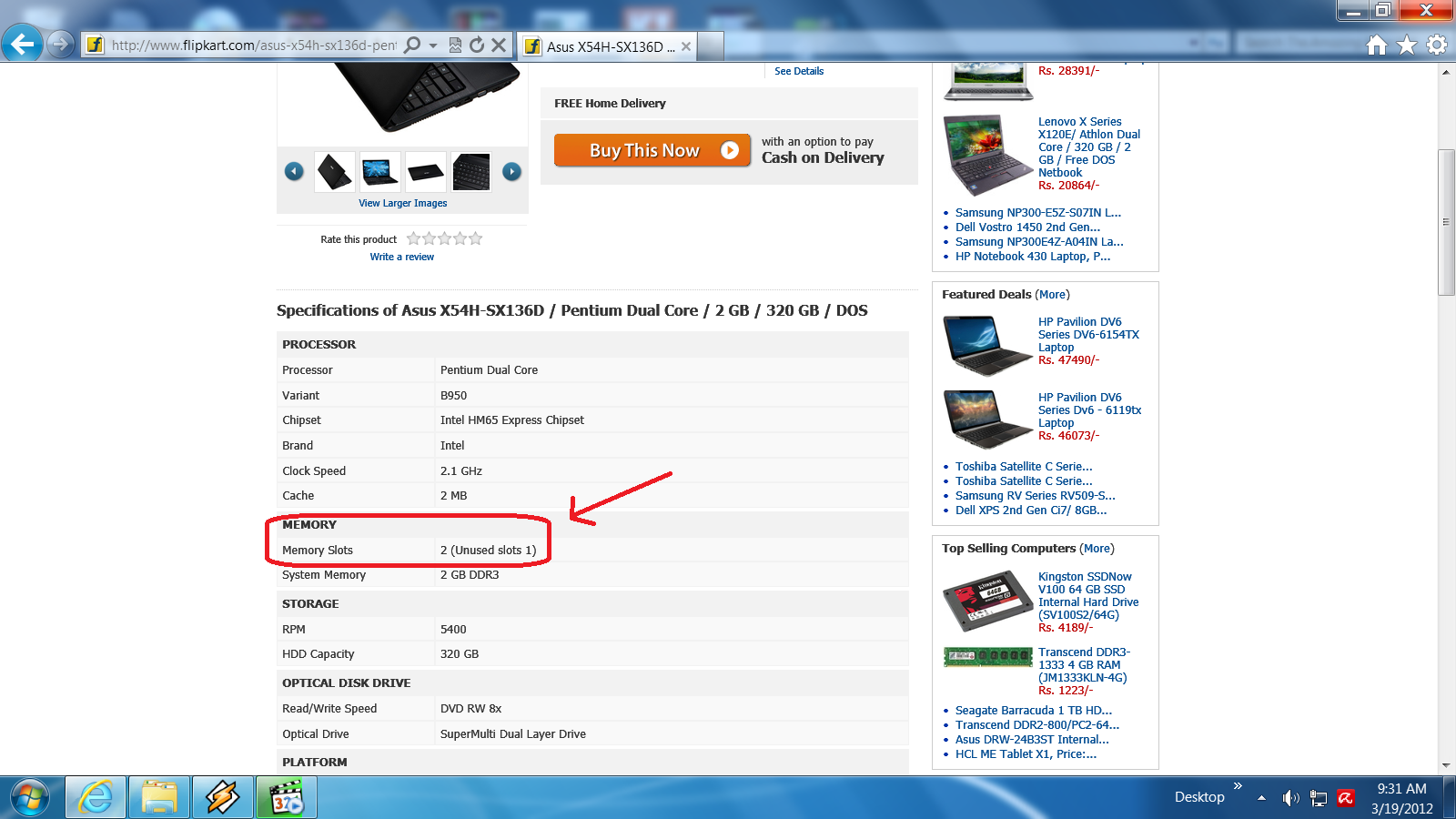Go back with the browser Back arrow
The width and height of the screenshot is (1456, 819).
pos(22,43)
